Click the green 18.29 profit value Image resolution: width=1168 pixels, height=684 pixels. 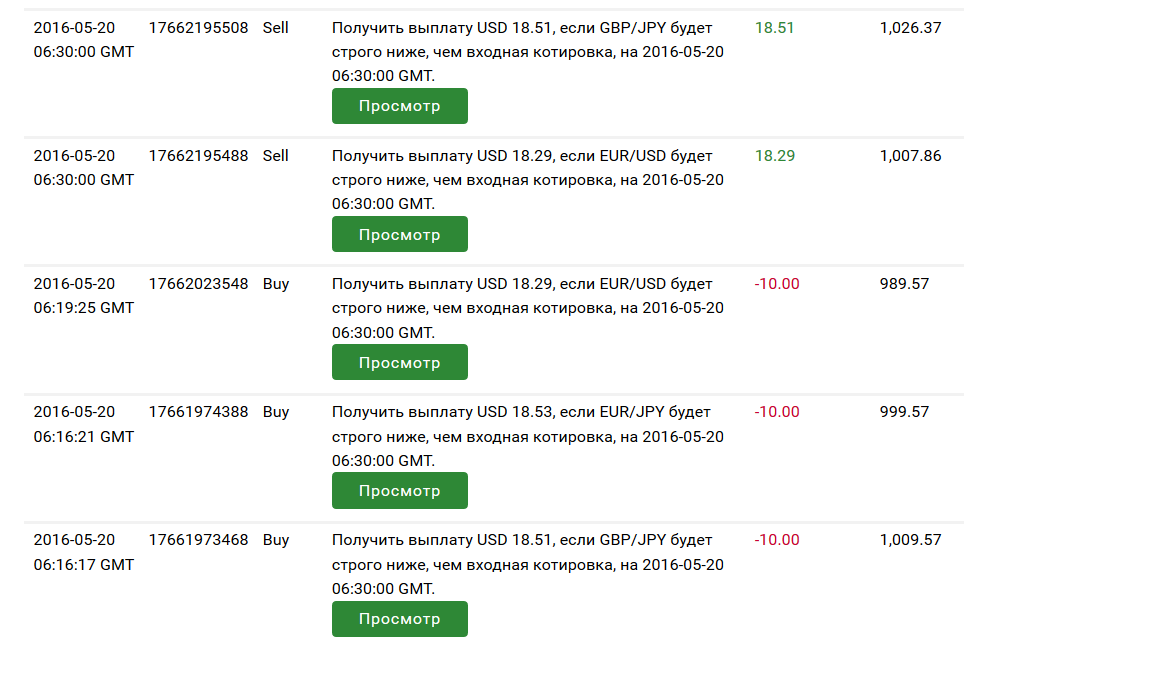(x=774, y=156)
